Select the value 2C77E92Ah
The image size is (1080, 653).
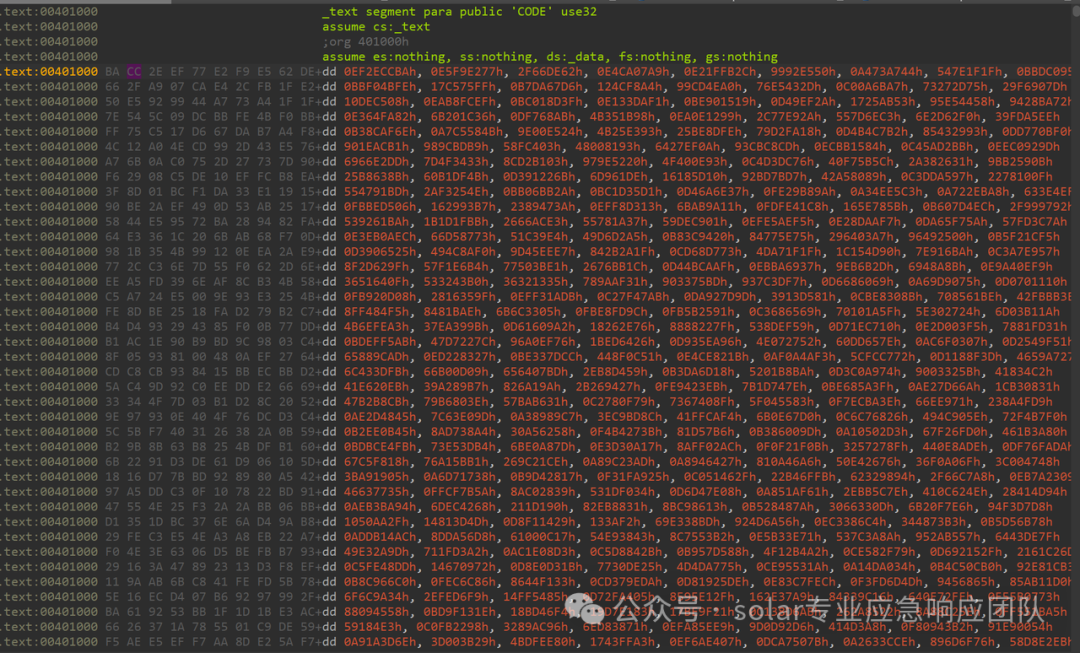click(789, 117)
